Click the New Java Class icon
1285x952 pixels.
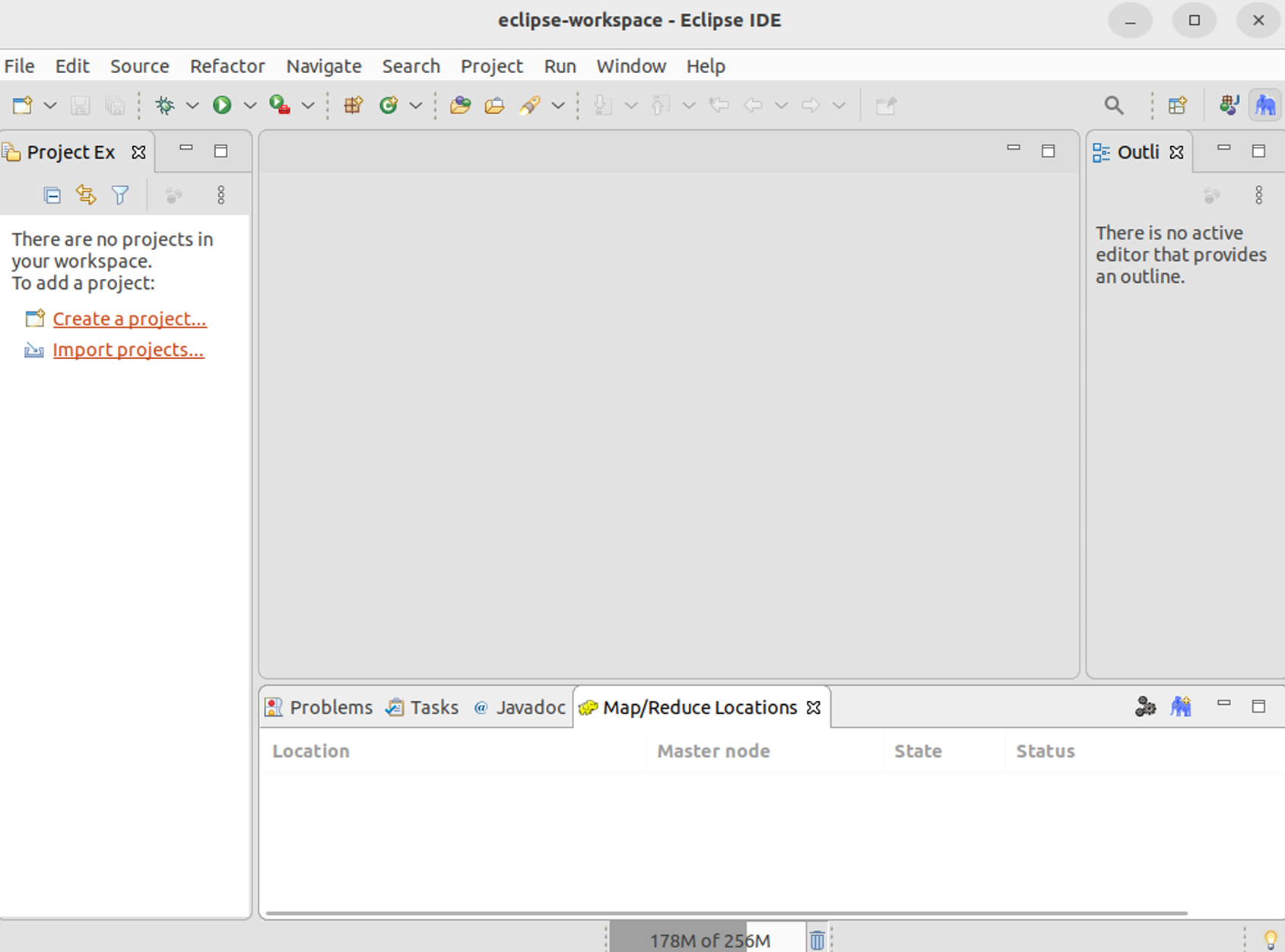point(389,105)
